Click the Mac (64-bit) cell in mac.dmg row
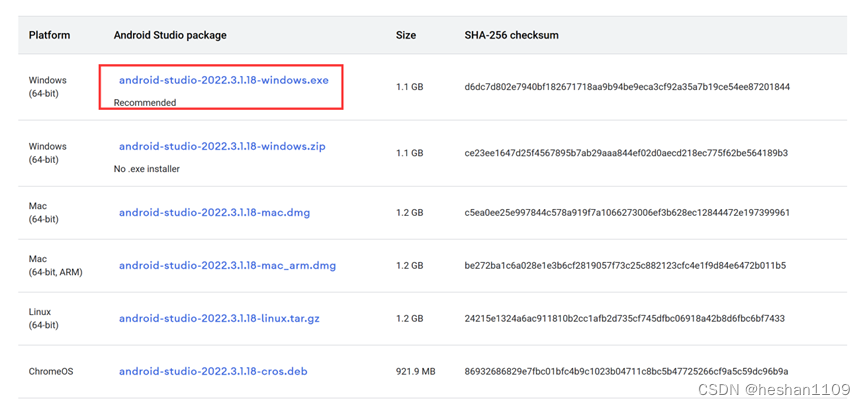The width and height of the screenshot is (865, 405). tap(44, 212)
